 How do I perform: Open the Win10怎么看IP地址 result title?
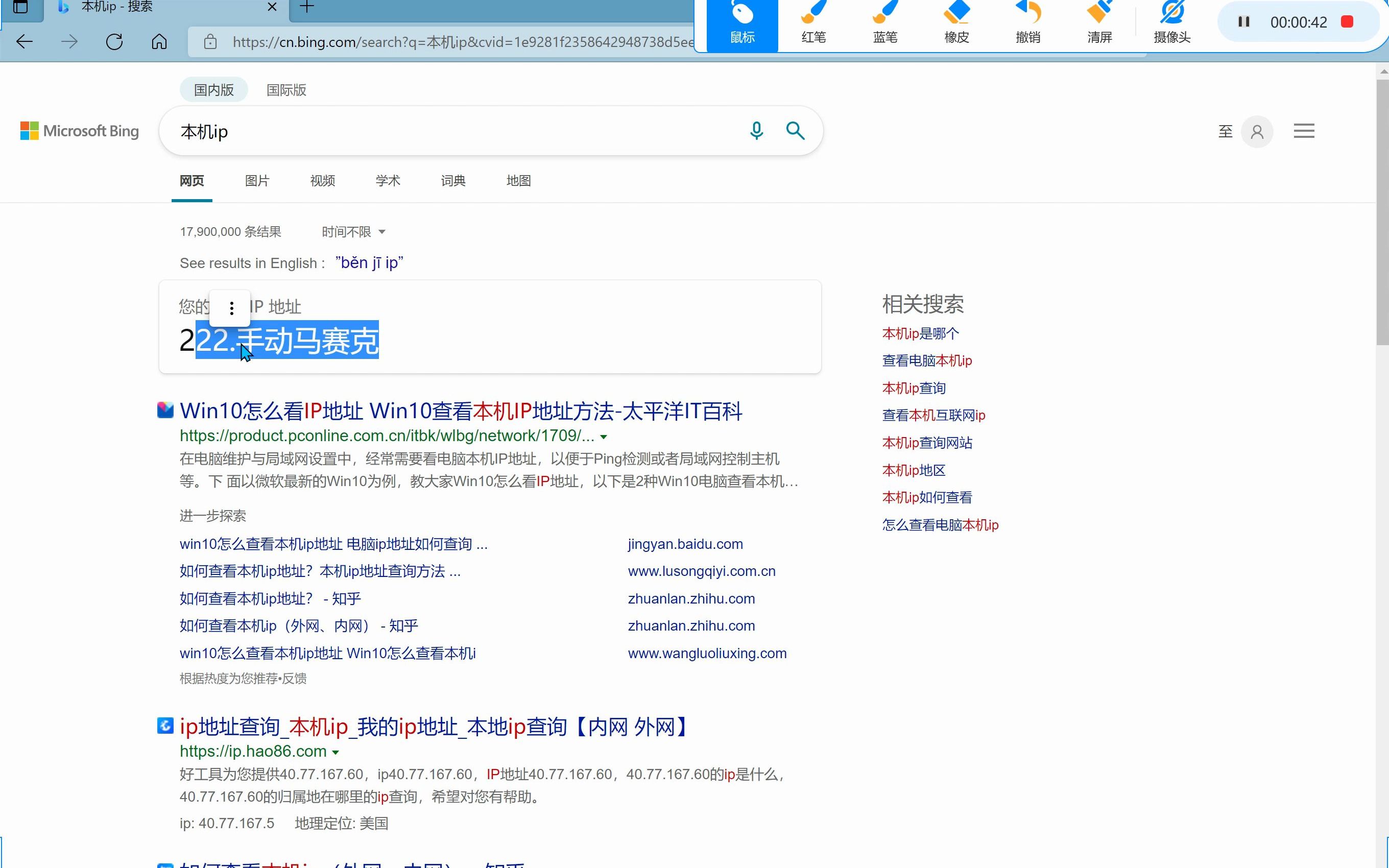coord(461,411)
